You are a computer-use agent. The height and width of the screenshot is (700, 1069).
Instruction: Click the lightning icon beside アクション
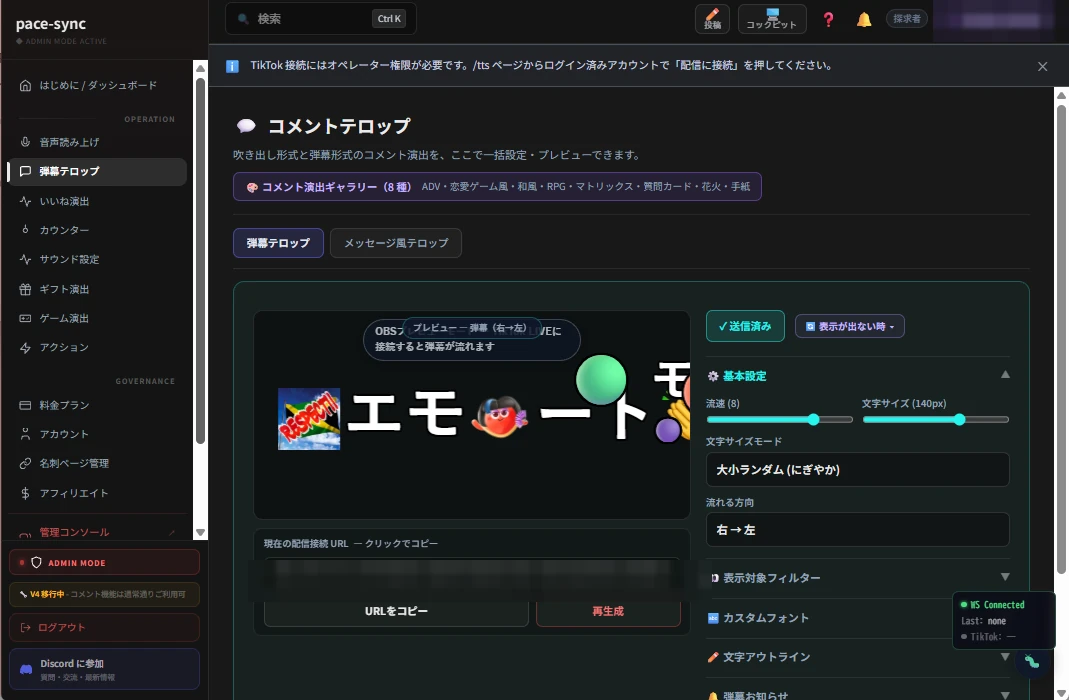[x=25, y=348]
